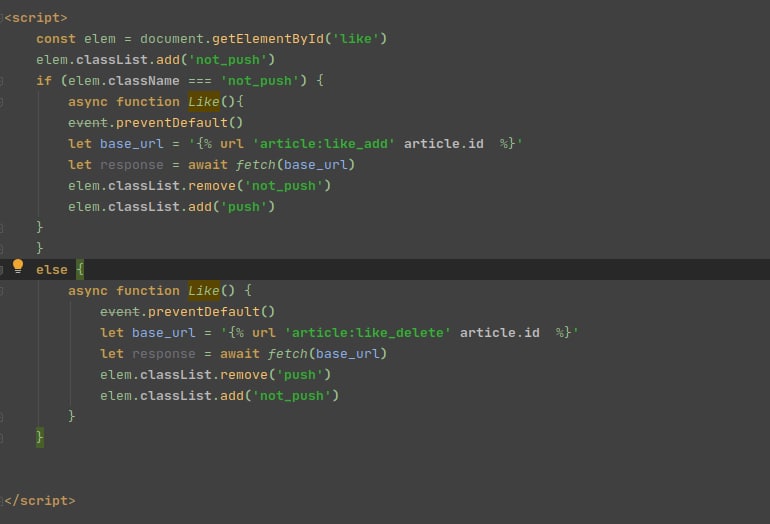Click className in the if condition
This screenshot has height=524, width=770.
pos(143,81)
